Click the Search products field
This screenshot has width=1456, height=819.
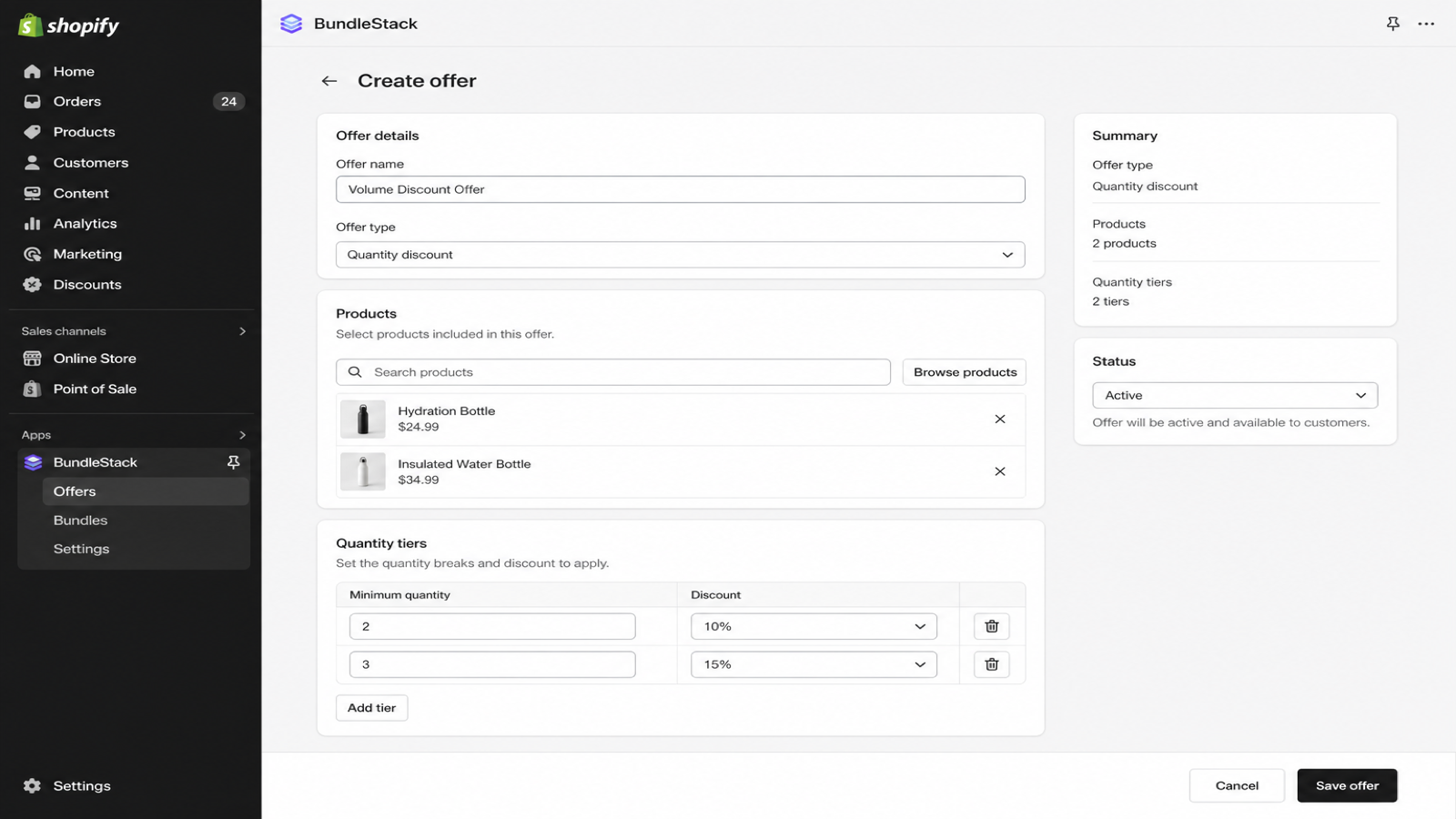tap(613, 372)
